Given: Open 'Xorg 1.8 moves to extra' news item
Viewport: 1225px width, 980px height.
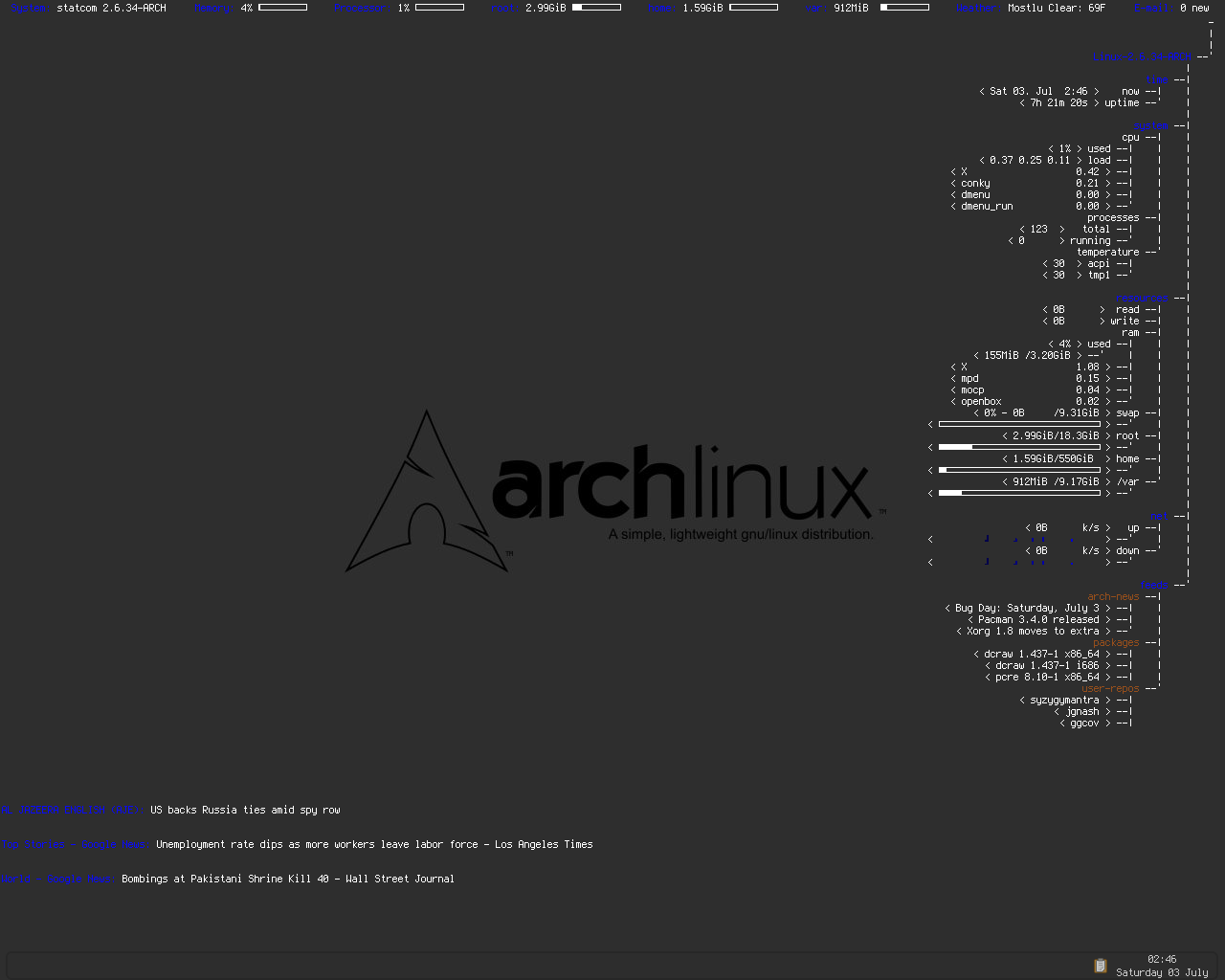Looking at the screenshot, I should pos(1033,632).
